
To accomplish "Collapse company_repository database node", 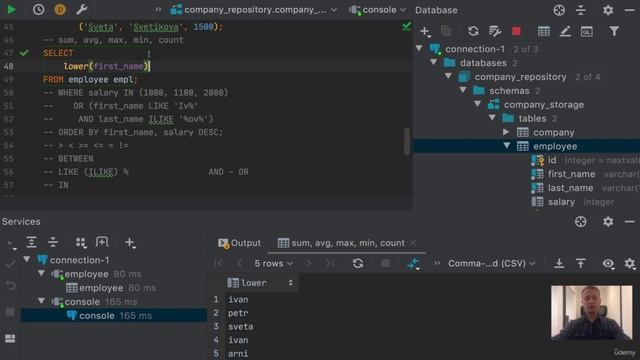I will click(449, 76).
